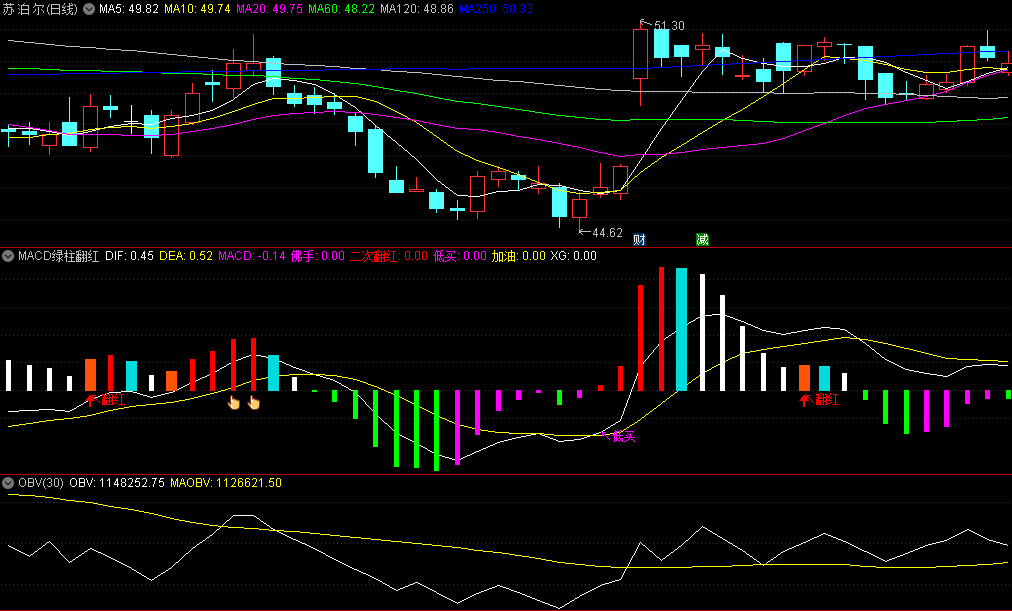Click the second 佛手 hand pointer icon
The height and width of the screenshot is (611, 1012).
click(254, 403)
